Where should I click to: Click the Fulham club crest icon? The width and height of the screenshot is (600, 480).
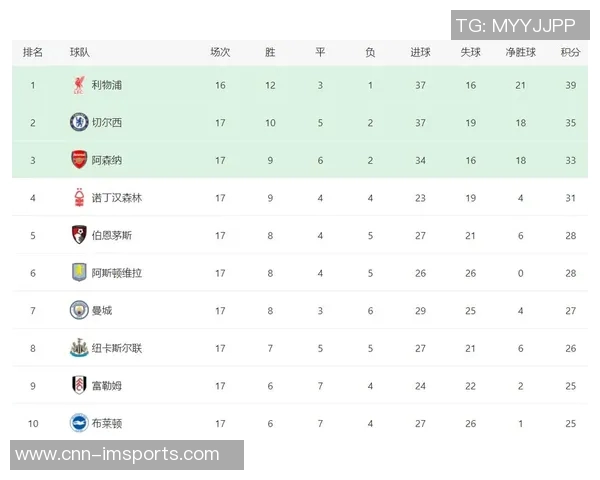[79, 385]
